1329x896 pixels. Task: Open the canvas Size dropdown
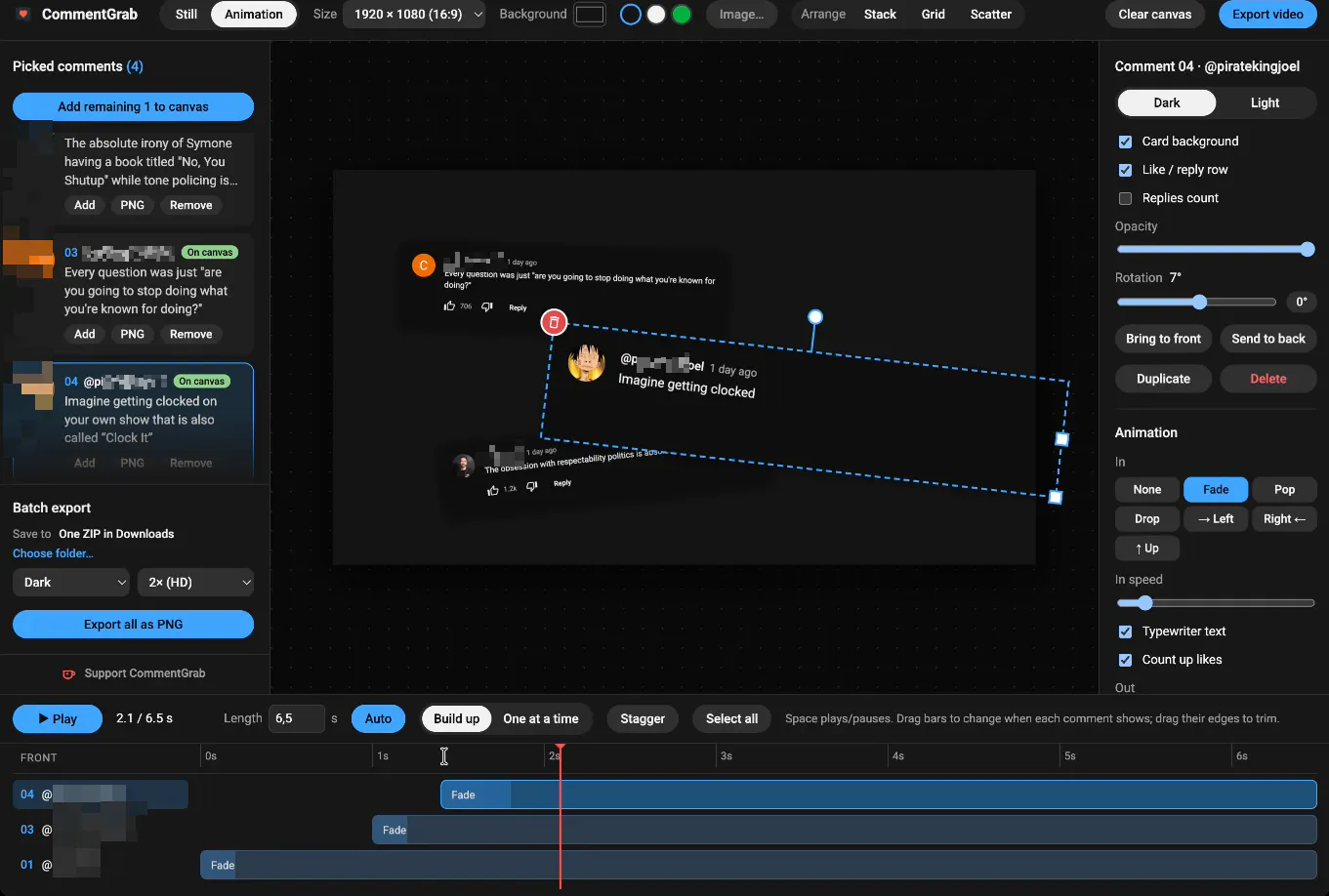[414, 15]
